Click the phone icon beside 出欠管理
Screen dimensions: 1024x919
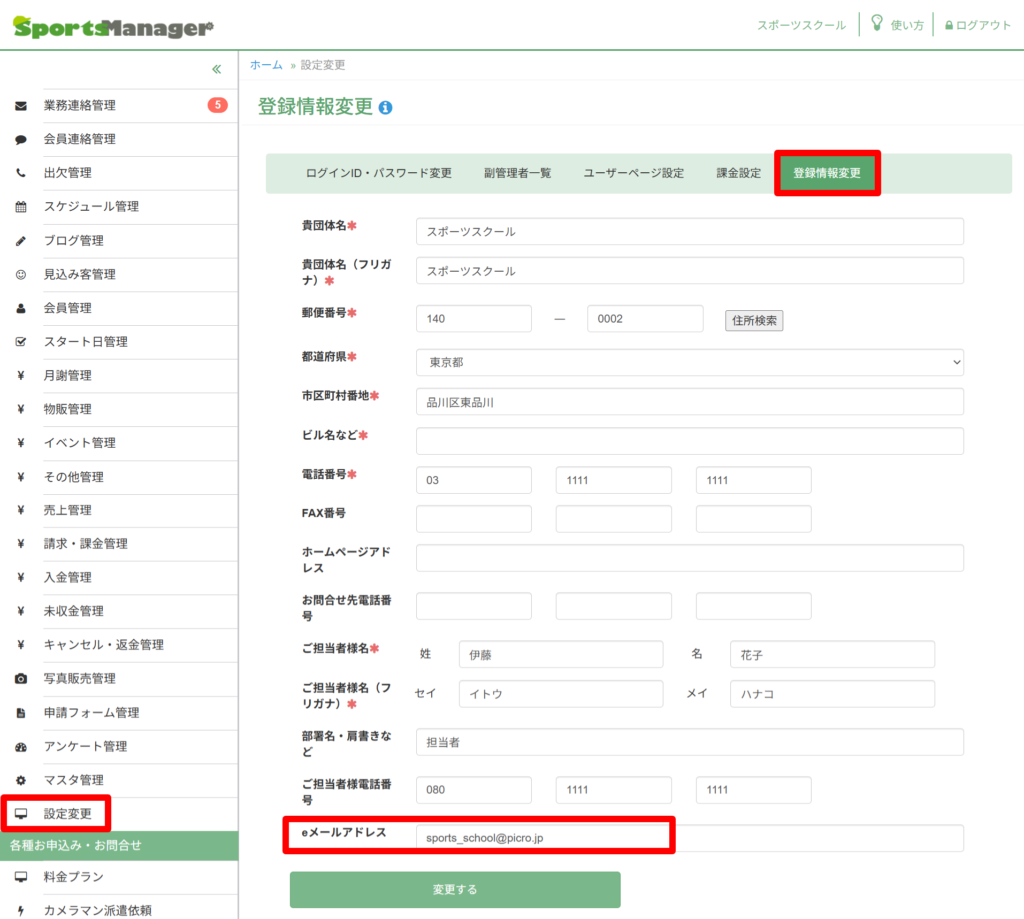point(21,173)
